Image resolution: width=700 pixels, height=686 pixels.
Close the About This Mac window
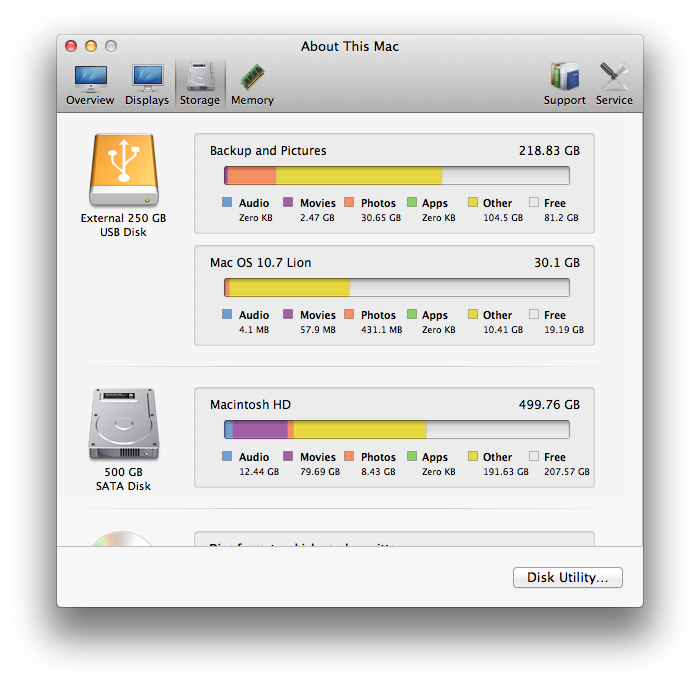(71, 46)
